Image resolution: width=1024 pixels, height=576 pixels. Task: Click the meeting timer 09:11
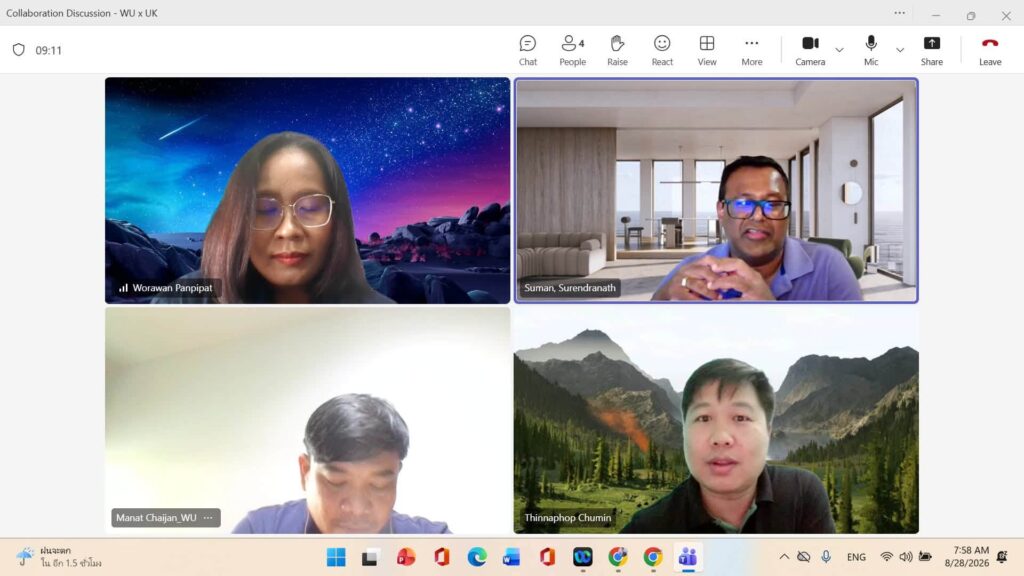tap(48, 50)
